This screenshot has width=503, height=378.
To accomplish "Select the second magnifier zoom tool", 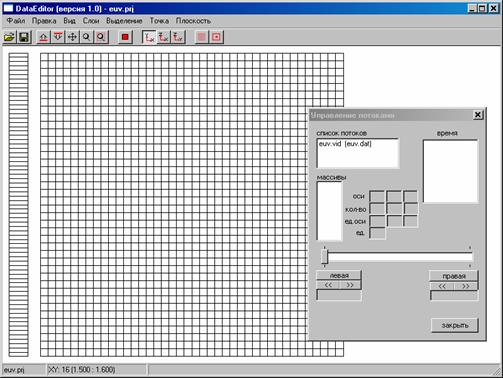I will [101, 37].
